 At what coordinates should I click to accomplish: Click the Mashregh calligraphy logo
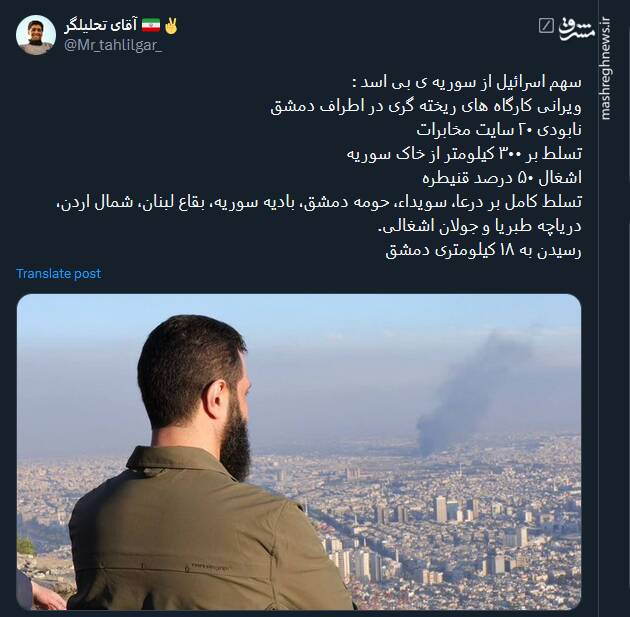coord(577,29)
